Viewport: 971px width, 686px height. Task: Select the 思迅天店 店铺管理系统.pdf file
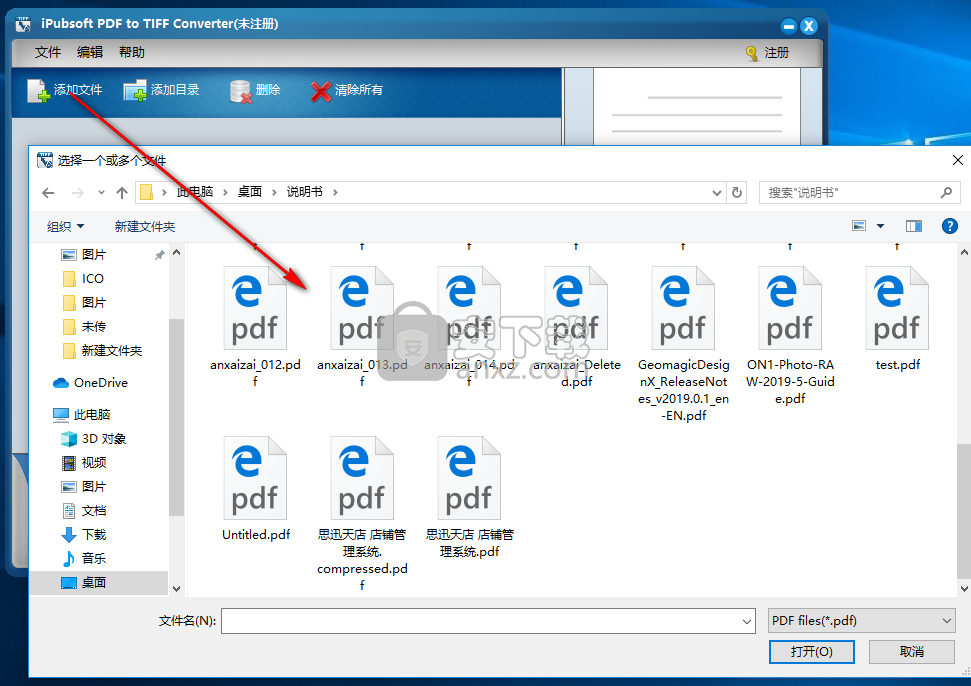[x=469, y=478]
